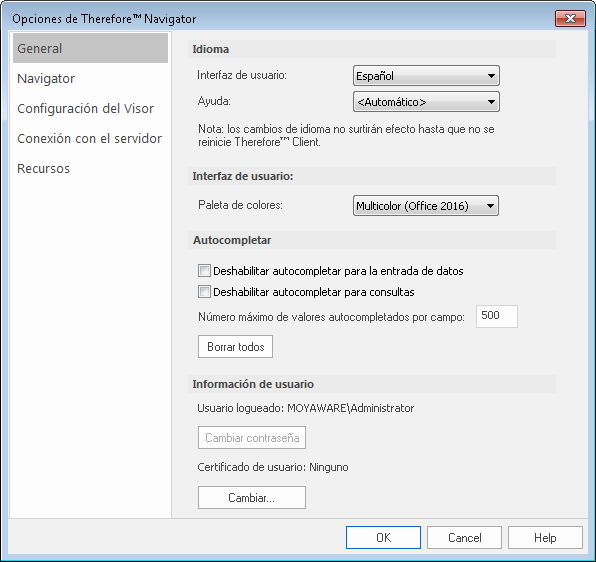Click the Cancel button
The height and width of the screenshot is (562, 596).
click(x=464, y=537)
